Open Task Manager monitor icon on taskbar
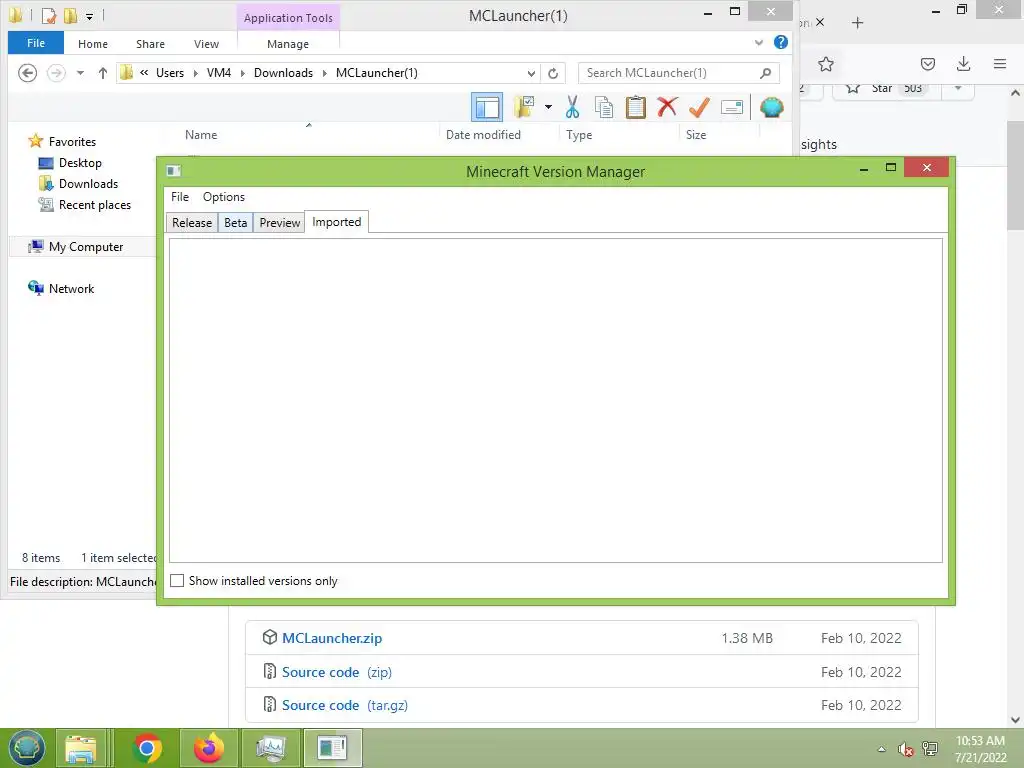 270,748
